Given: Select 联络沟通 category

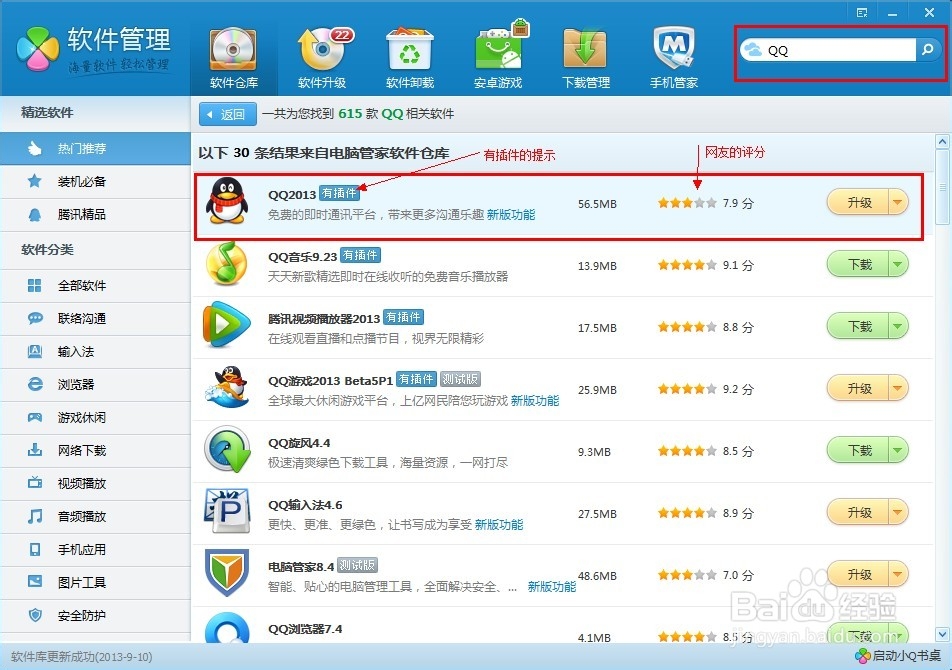Looking at the screenshot, I should pyautogui.click(x=95, y=318).
